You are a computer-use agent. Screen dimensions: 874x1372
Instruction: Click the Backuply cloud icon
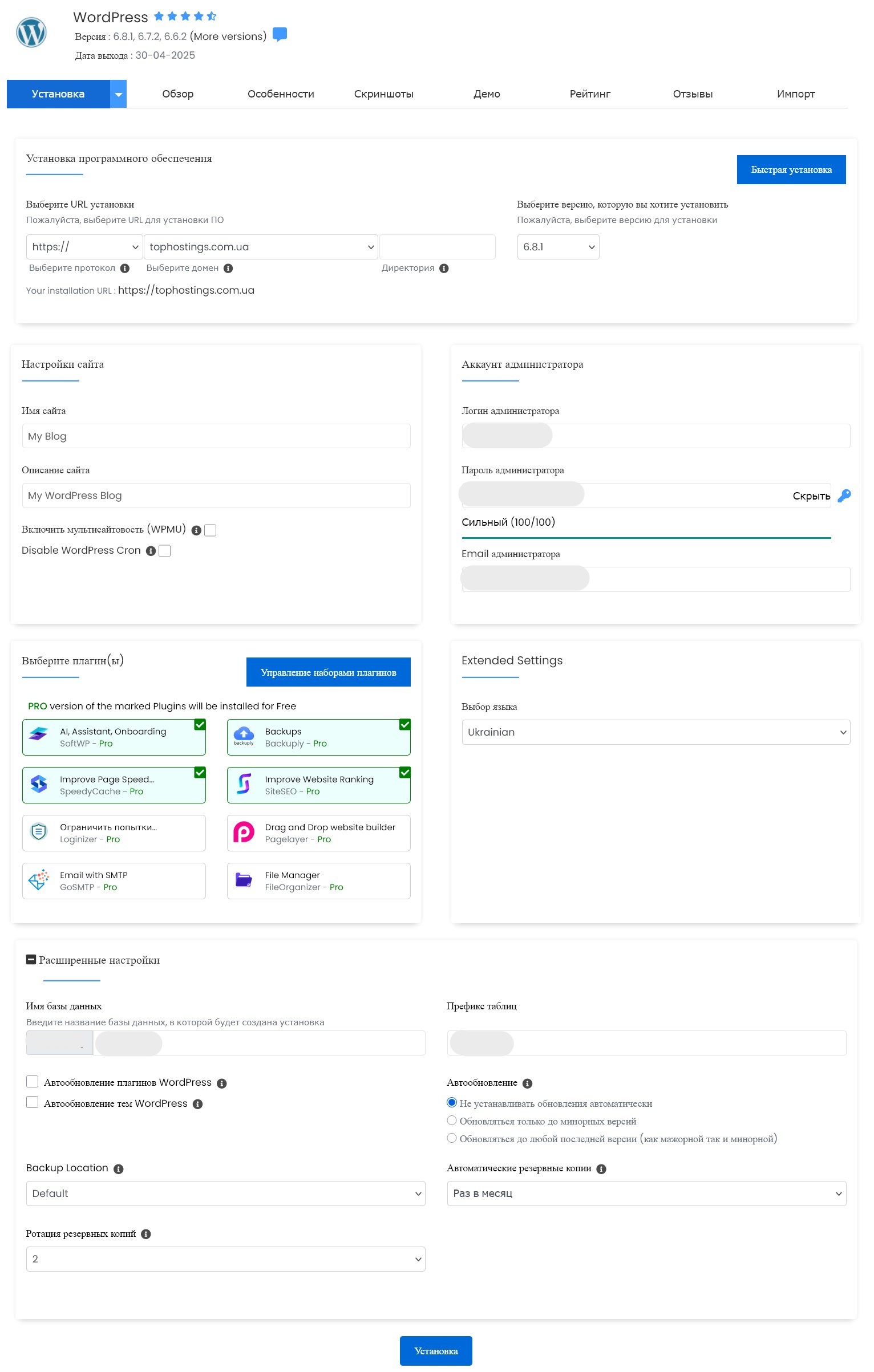point(244,736)
